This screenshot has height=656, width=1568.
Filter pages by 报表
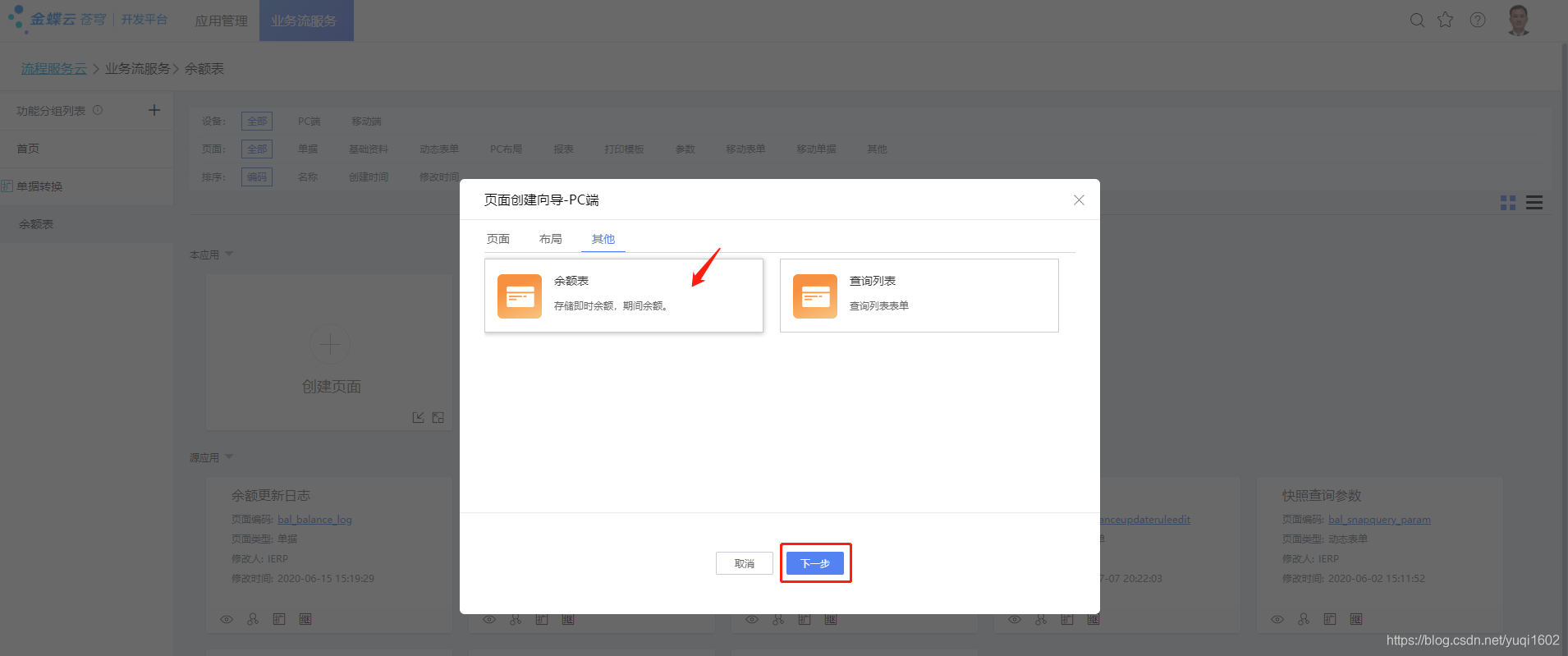[x=563, y=149]
